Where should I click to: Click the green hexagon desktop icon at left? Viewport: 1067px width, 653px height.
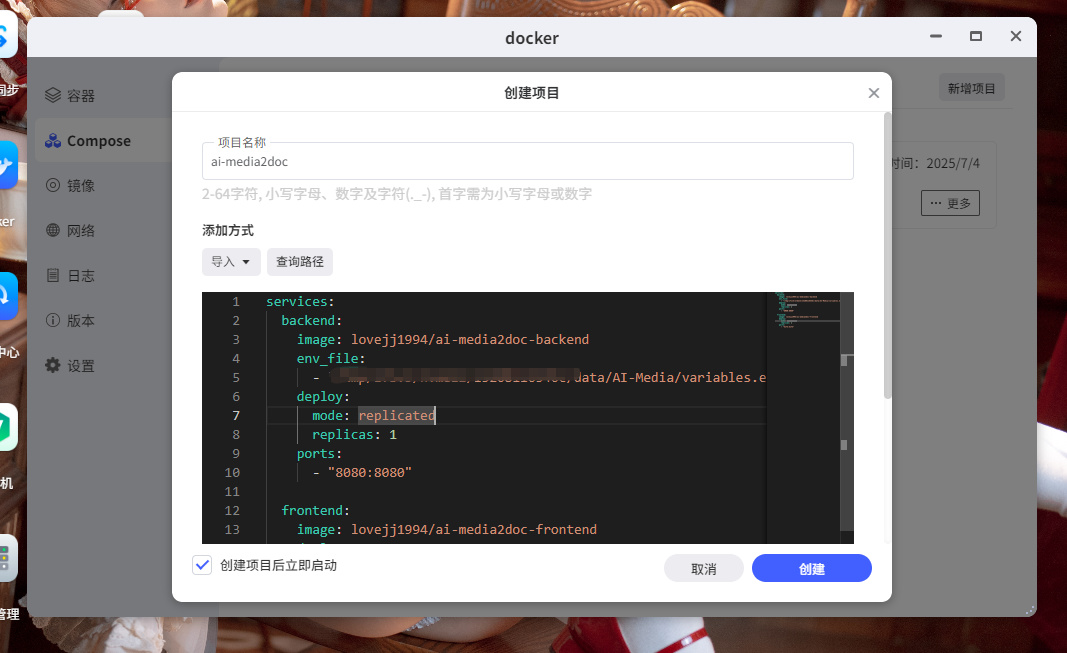(x=7, y=427)
